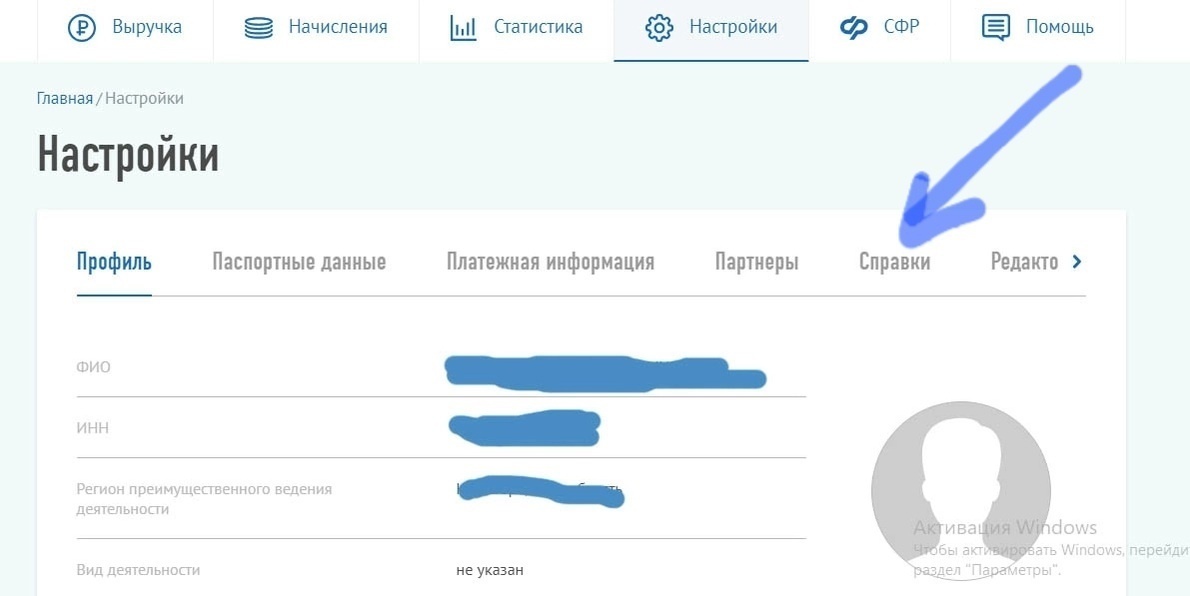Image resolution: width=1190 pixels, height=596 pixels.
Task: Click the СФР logo icon
Action: pos(852,28)
